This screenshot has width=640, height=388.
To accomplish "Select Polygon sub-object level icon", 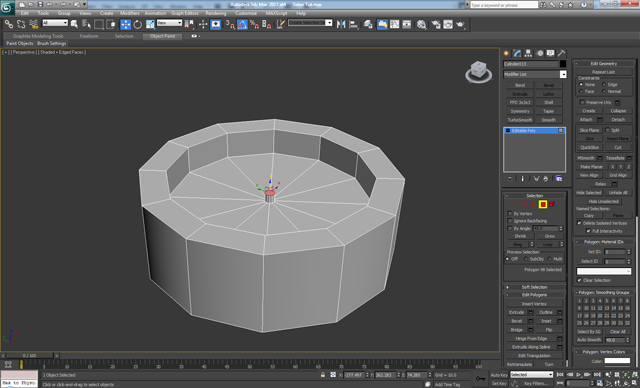I will click(x=543, y=204).
